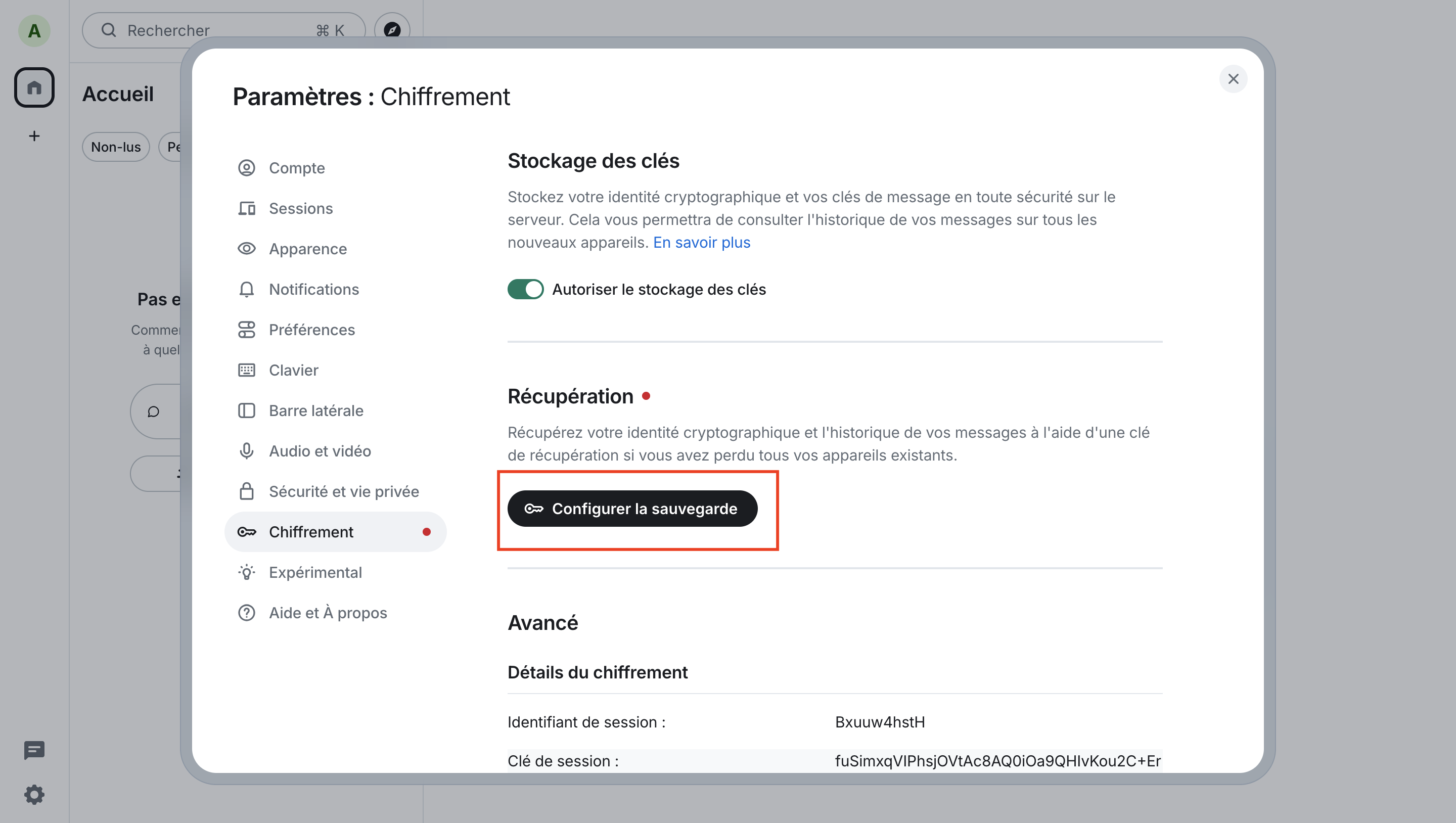Follow the En savoir plus link

point(701,243)
